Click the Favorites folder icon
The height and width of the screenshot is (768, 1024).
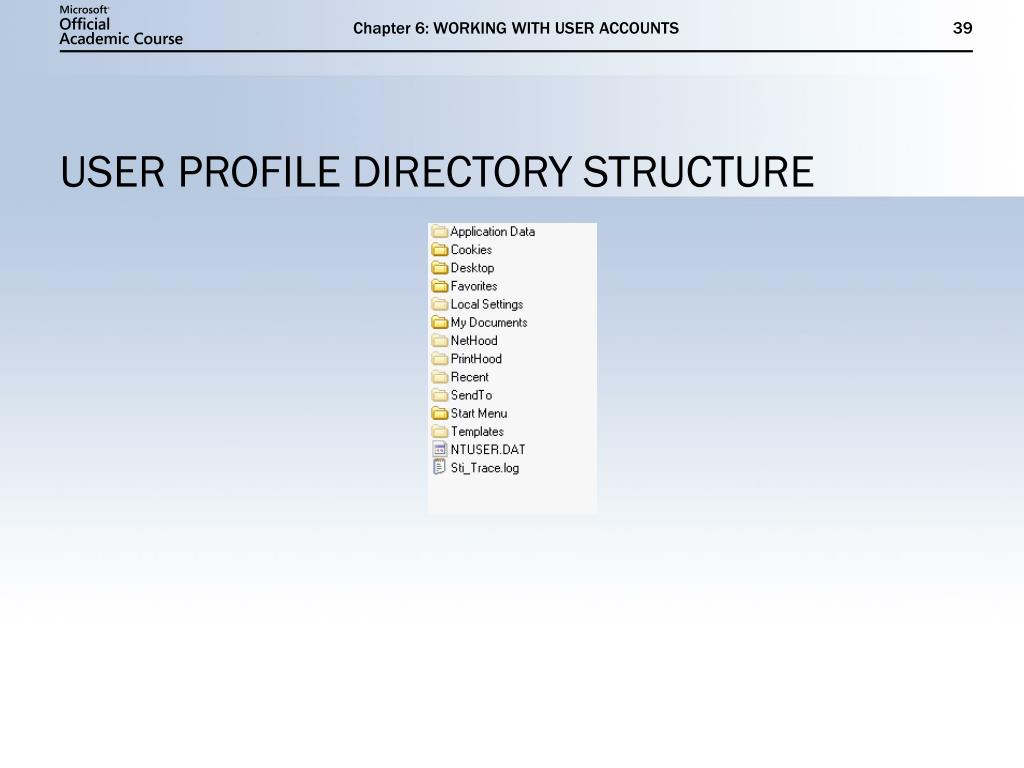click(440, 286)
